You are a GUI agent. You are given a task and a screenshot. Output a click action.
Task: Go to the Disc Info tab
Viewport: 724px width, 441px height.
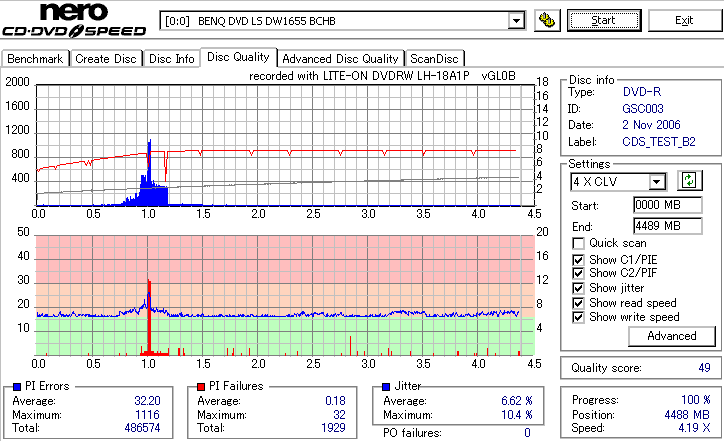click(x=172, y=59)
